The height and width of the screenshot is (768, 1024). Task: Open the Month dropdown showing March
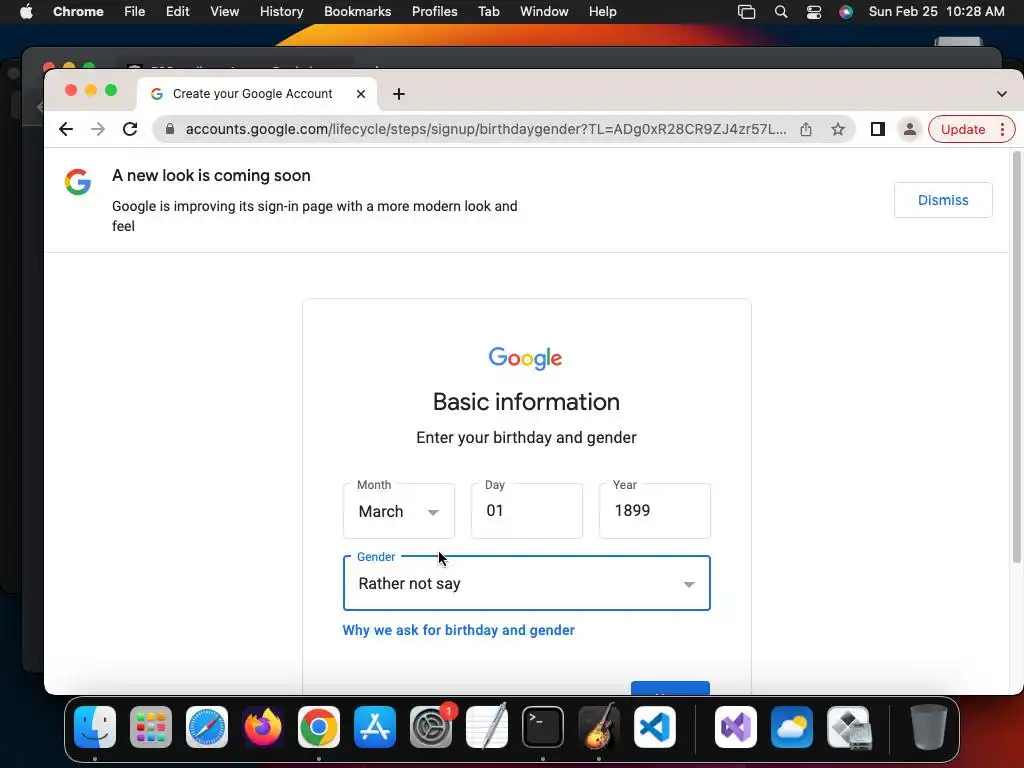398,511
